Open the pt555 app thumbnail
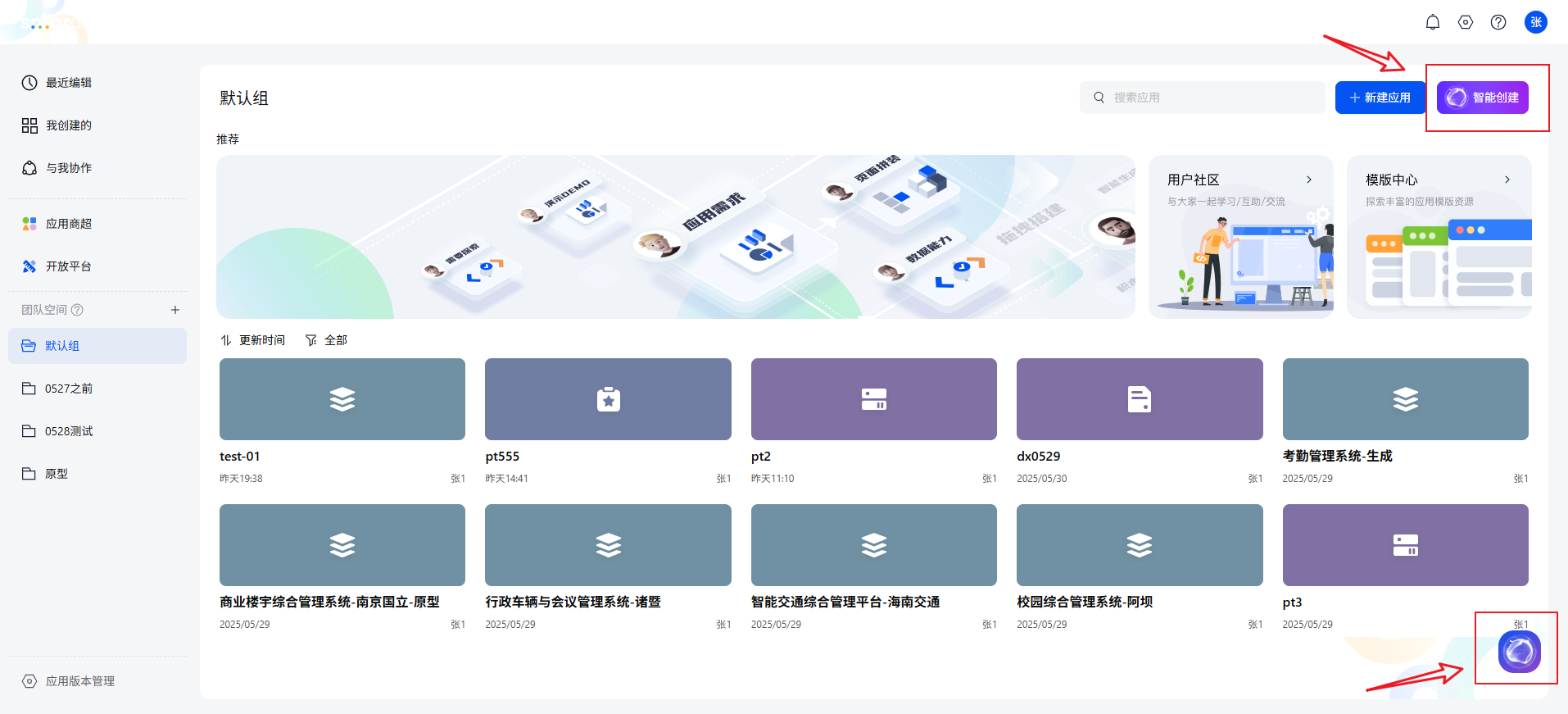This screenshot has width=1568, height=714. click(x=608, y=399)
